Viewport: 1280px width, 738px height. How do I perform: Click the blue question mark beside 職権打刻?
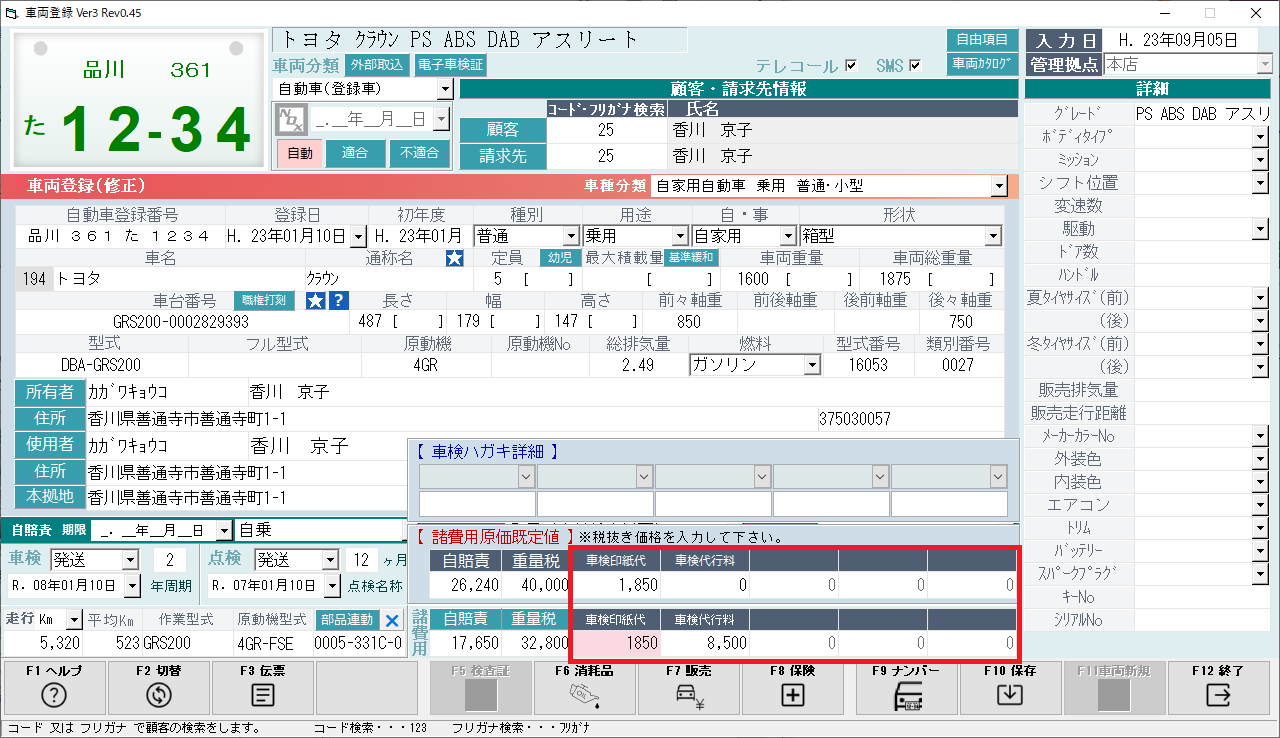[x=339, y=301]
